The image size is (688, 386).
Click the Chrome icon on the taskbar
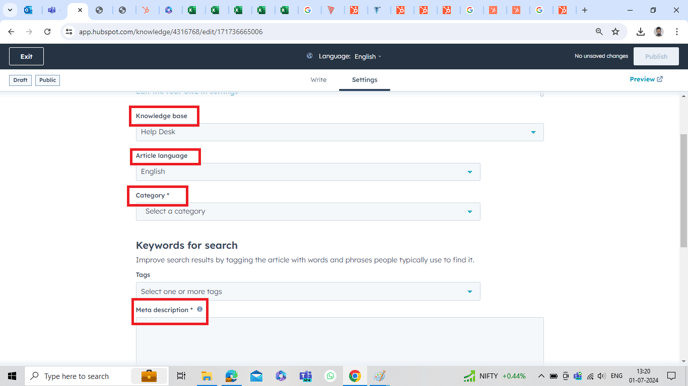[x=355, y=376]
